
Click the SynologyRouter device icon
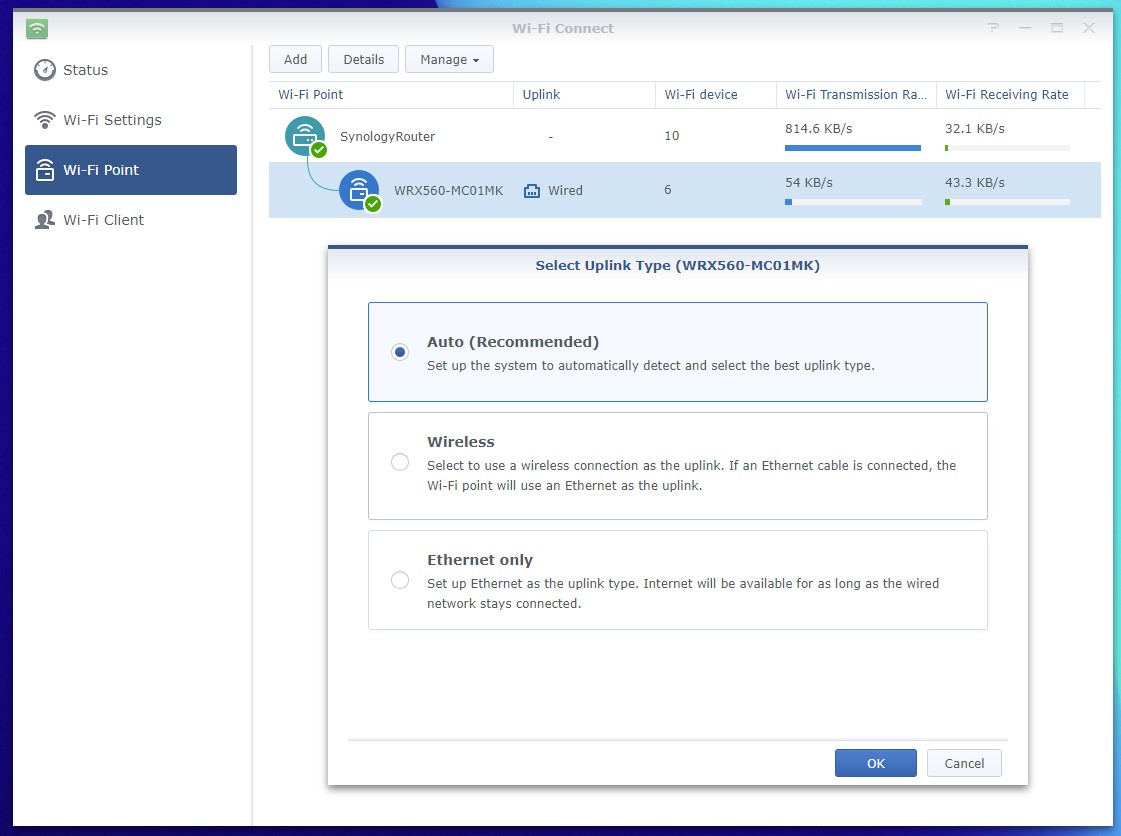click(305, 137)
